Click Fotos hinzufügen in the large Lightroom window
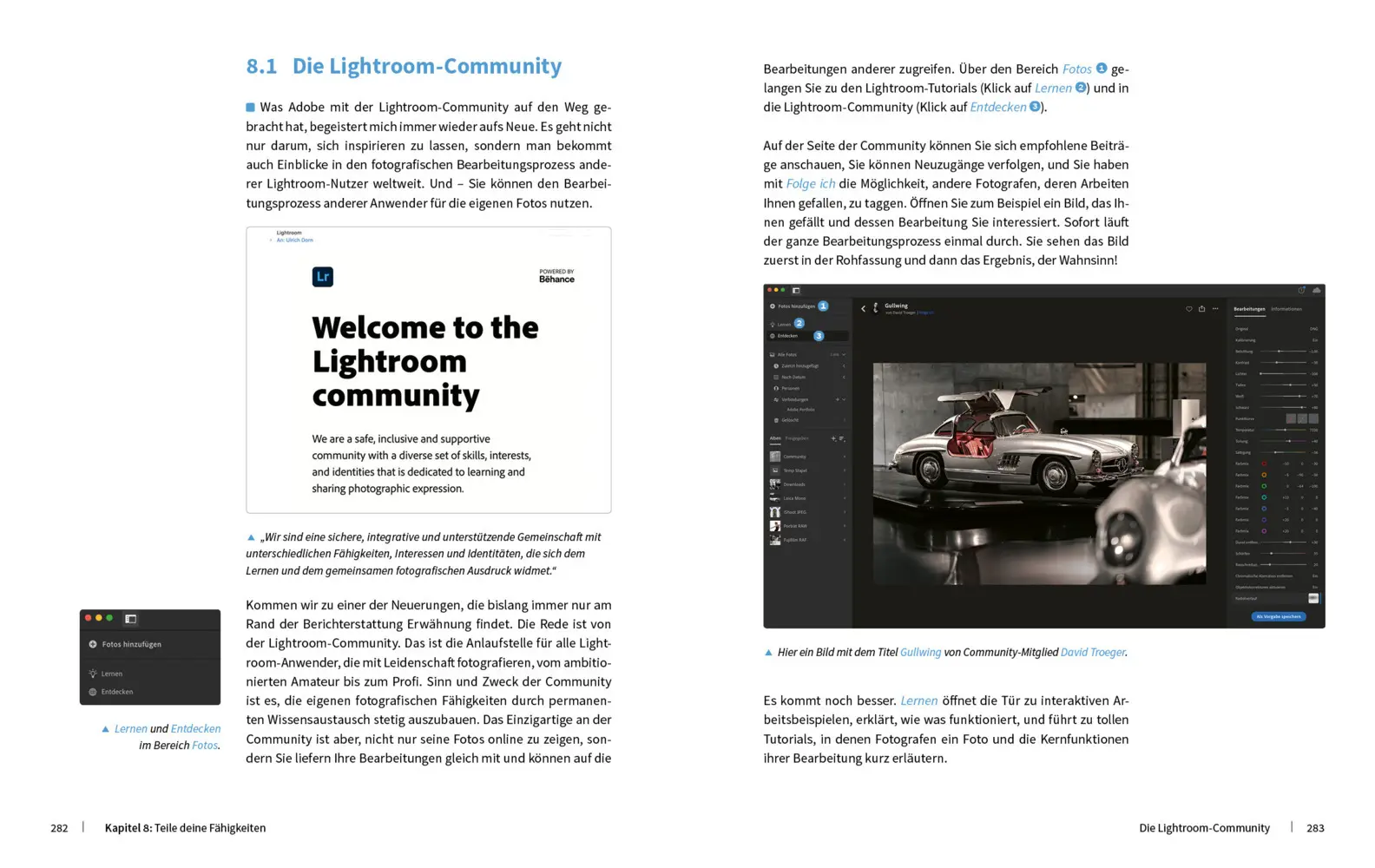The height and width of the screenshot is (868, 1375). pos(792,306)
